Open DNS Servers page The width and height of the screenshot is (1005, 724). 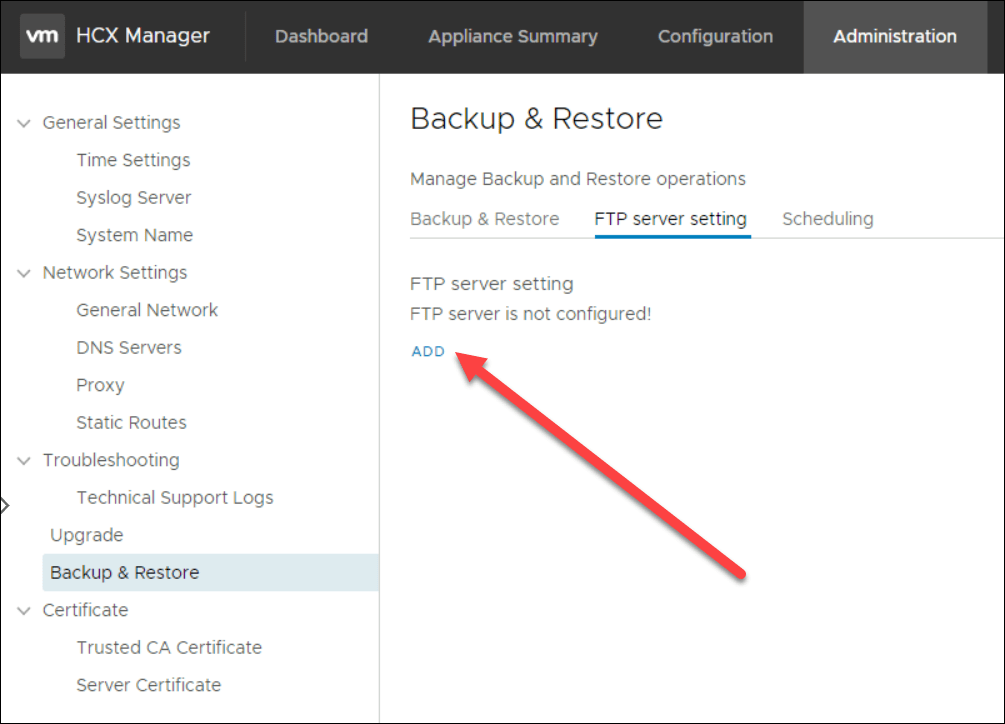click(129, 348)
